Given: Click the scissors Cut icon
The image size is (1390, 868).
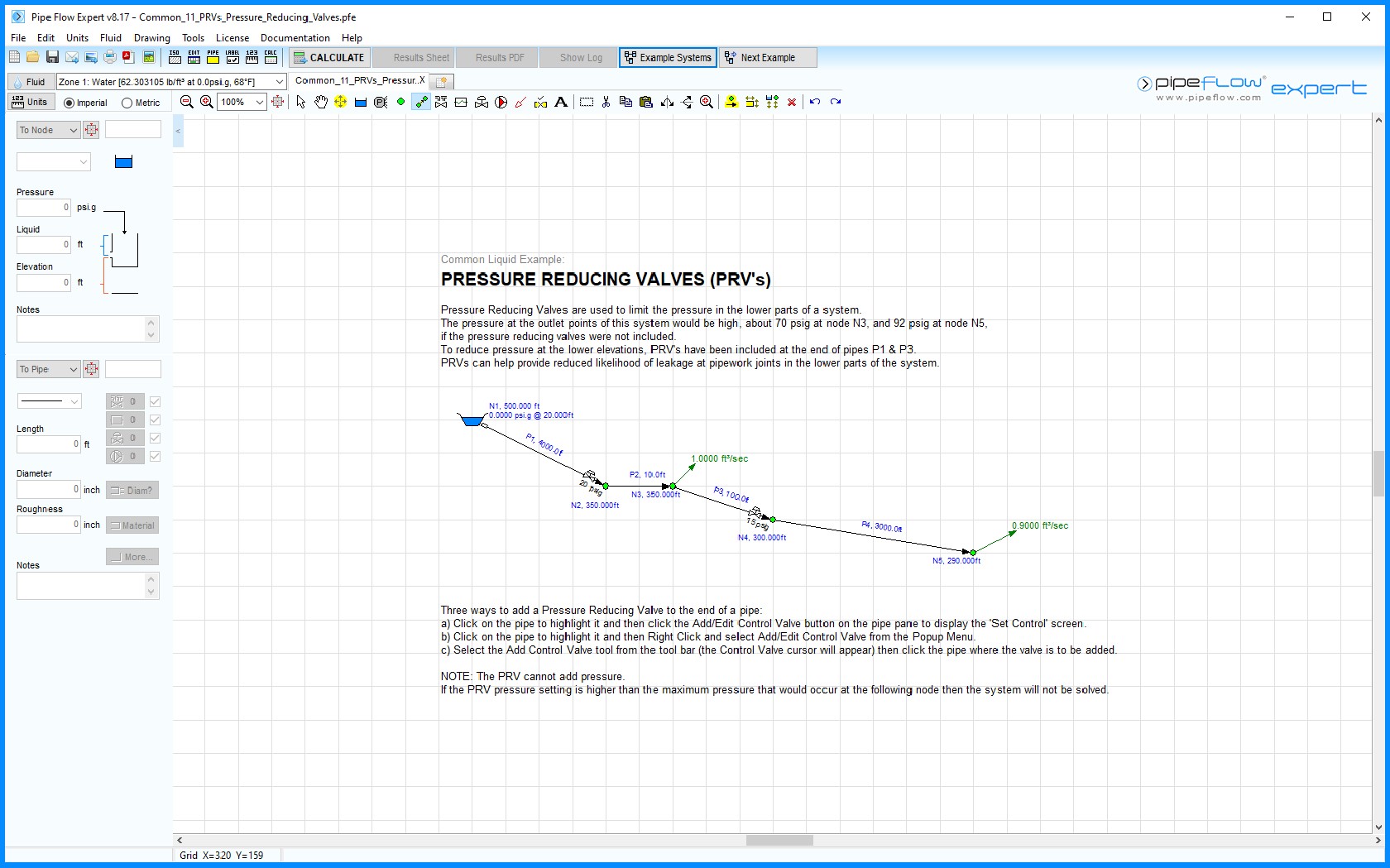Looking at the screenshot, I should tap(606, 102).
